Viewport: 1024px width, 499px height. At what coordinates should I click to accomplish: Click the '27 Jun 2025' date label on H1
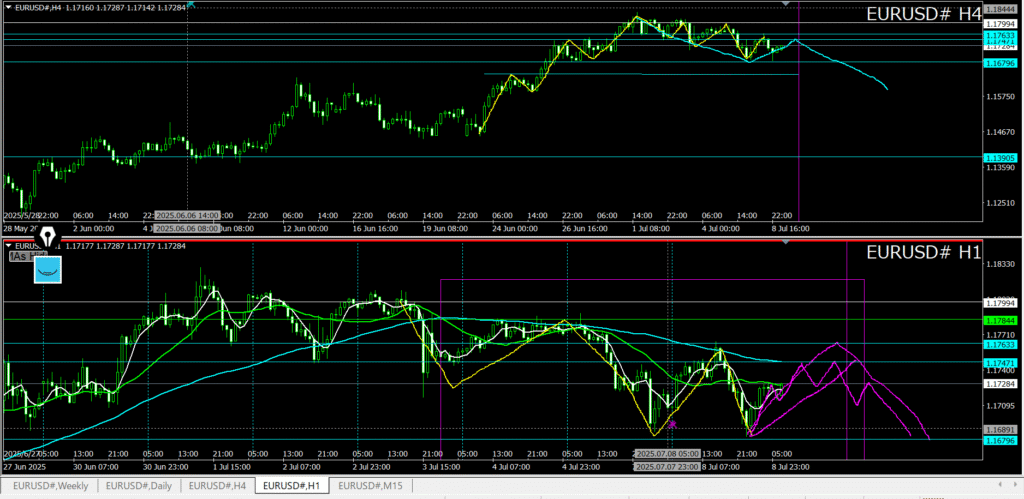point(25,467)
